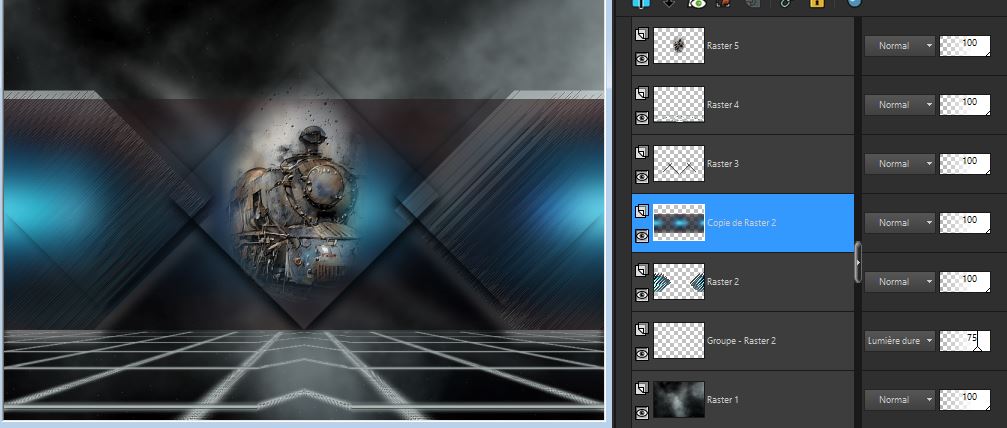
Task: Select the Raster 3 thumbnail with zigzag
Action: [x=679, y=164]
